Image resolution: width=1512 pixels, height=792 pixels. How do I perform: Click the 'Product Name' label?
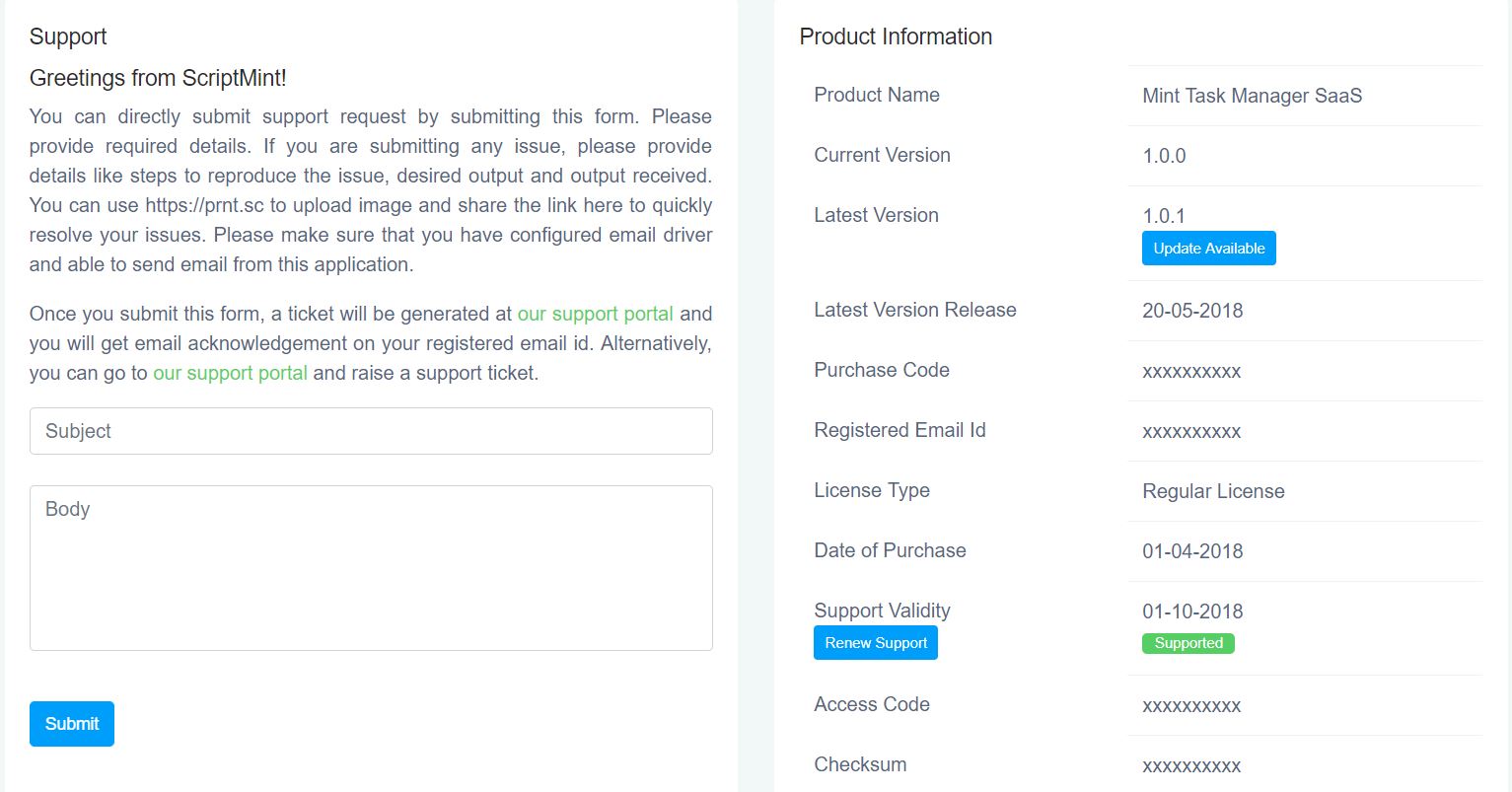[877, 95]
